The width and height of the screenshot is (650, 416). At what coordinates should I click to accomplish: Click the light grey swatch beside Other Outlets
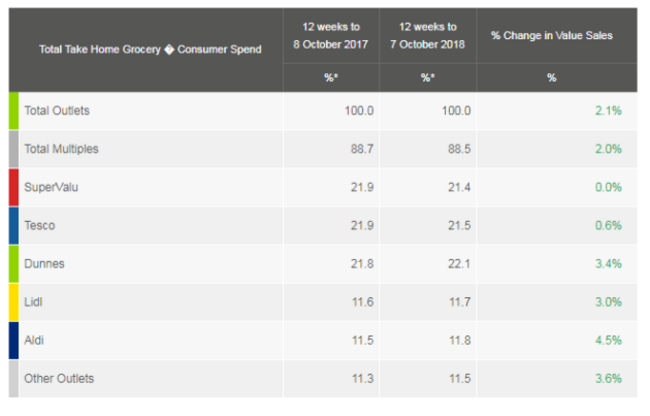coord(14,378)
